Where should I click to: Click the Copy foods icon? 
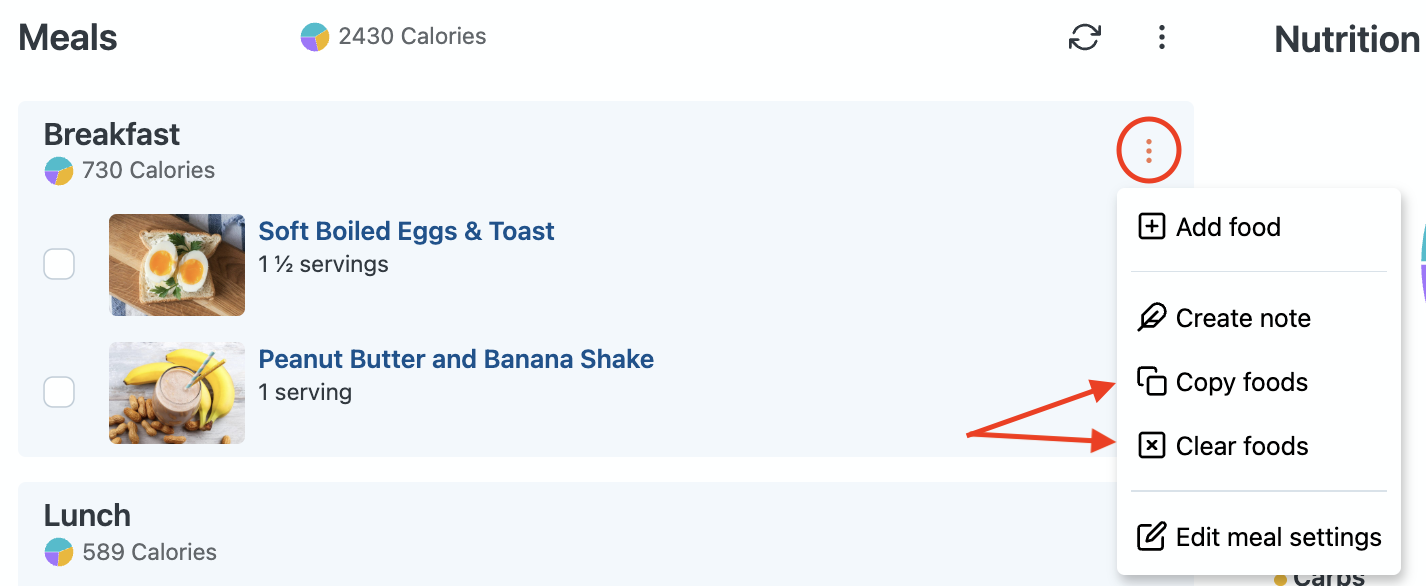click(1152, 382)
